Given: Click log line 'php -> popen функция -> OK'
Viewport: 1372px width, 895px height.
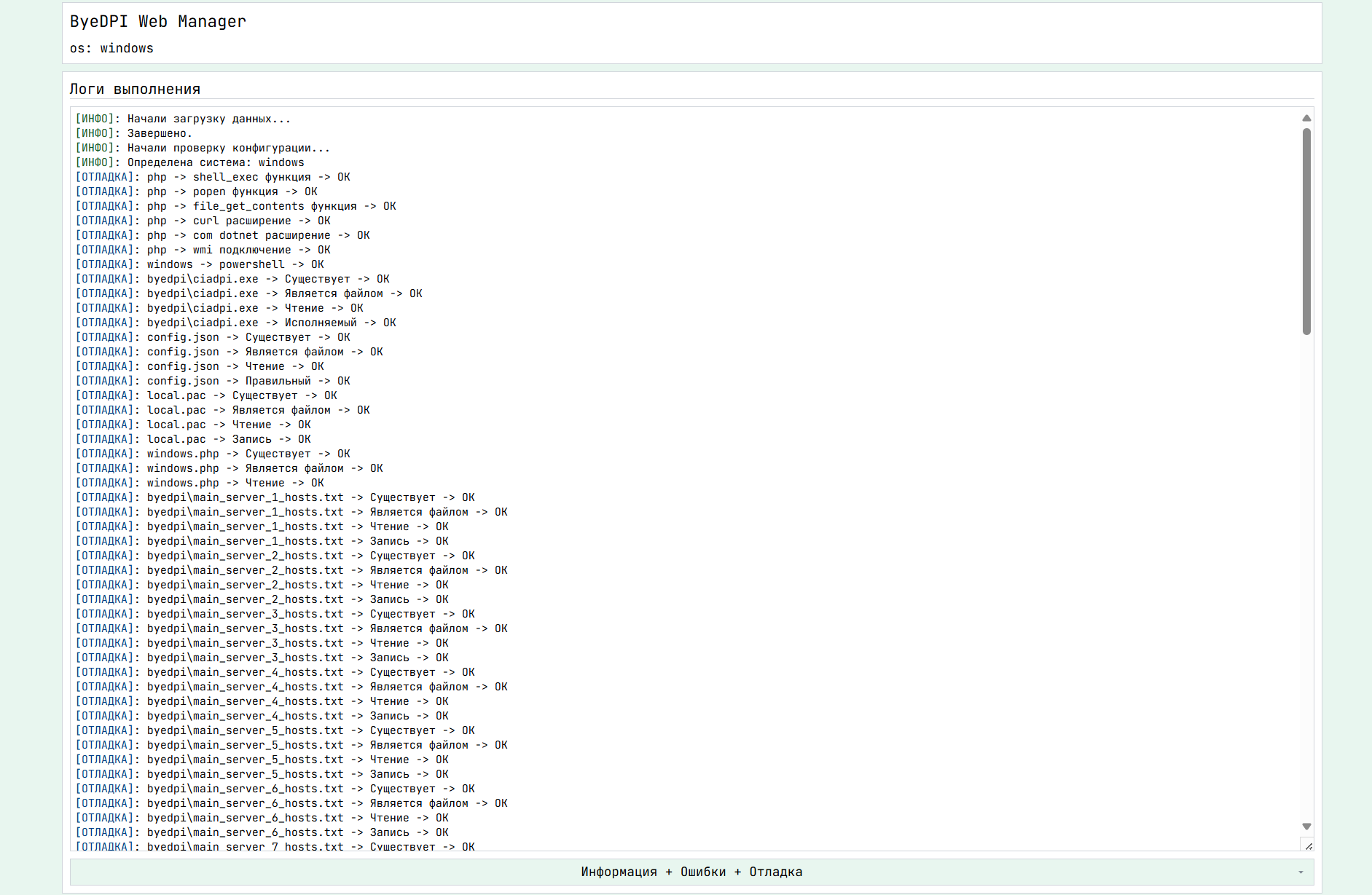Looking at the screenshot, I should pos(197,192).
